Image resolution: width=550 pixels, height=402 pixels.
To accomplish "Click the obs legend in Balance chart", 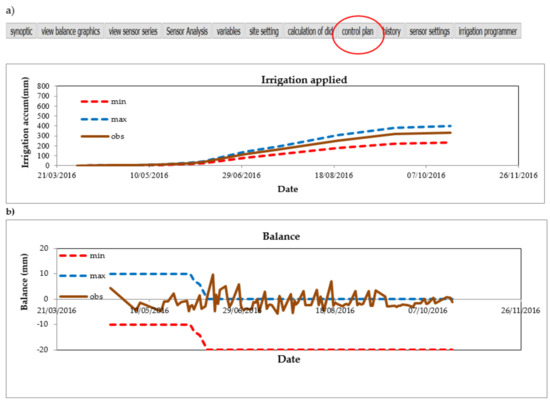I will point(81,296).
